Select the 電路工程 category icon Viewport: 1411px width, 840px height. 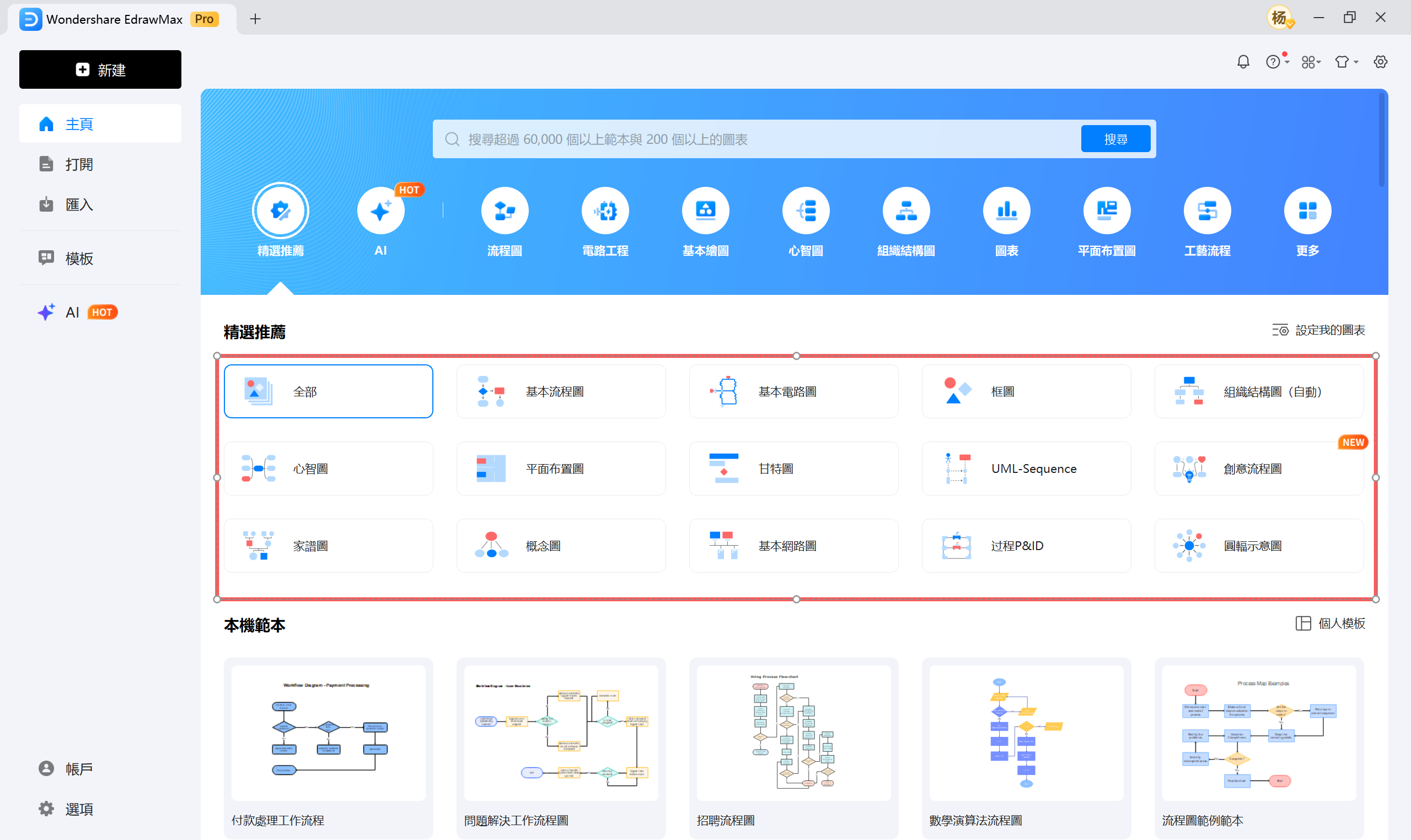tap(605, 211)
